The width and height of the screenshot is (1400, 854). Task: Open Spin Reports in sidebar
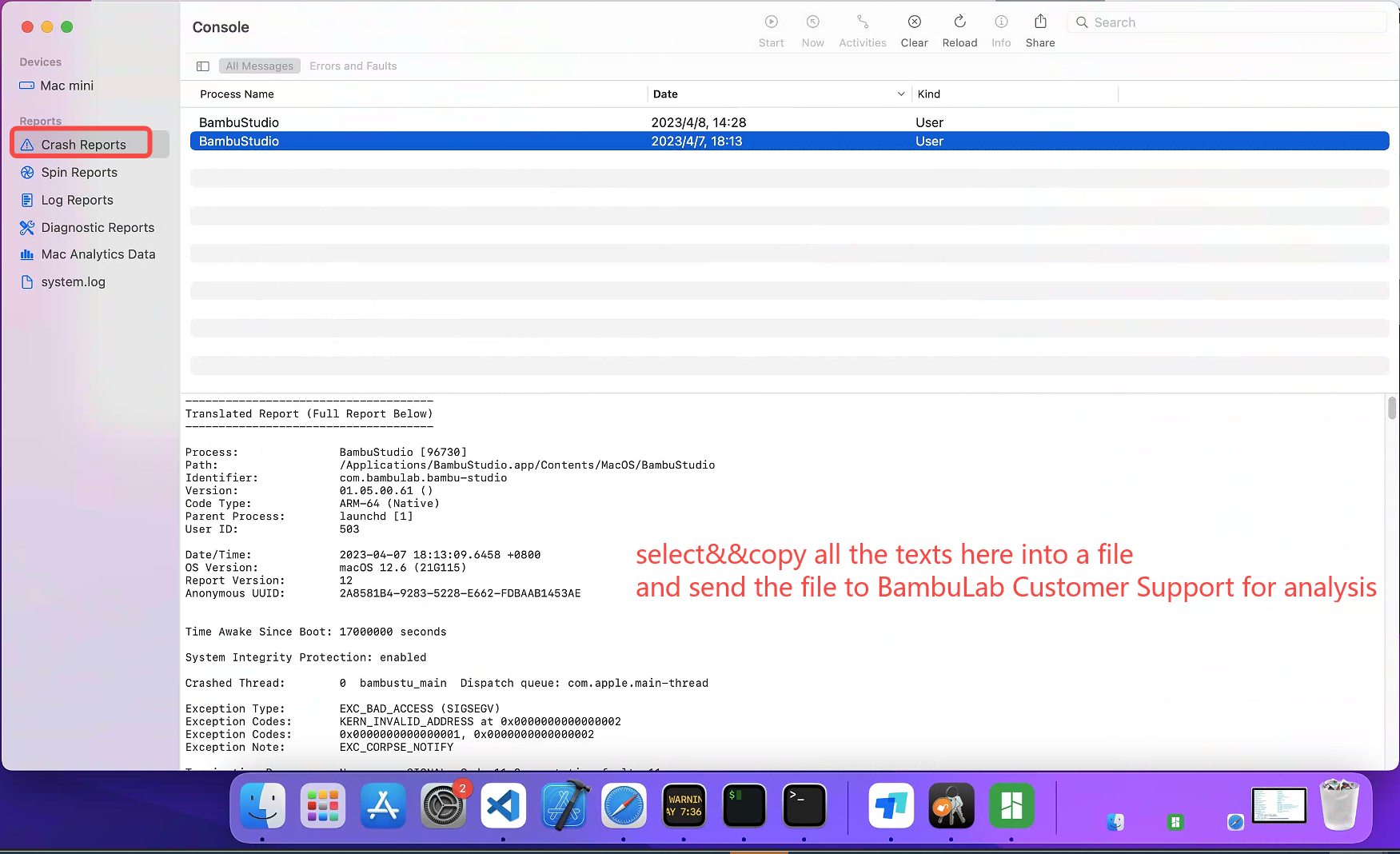[79, 173]
